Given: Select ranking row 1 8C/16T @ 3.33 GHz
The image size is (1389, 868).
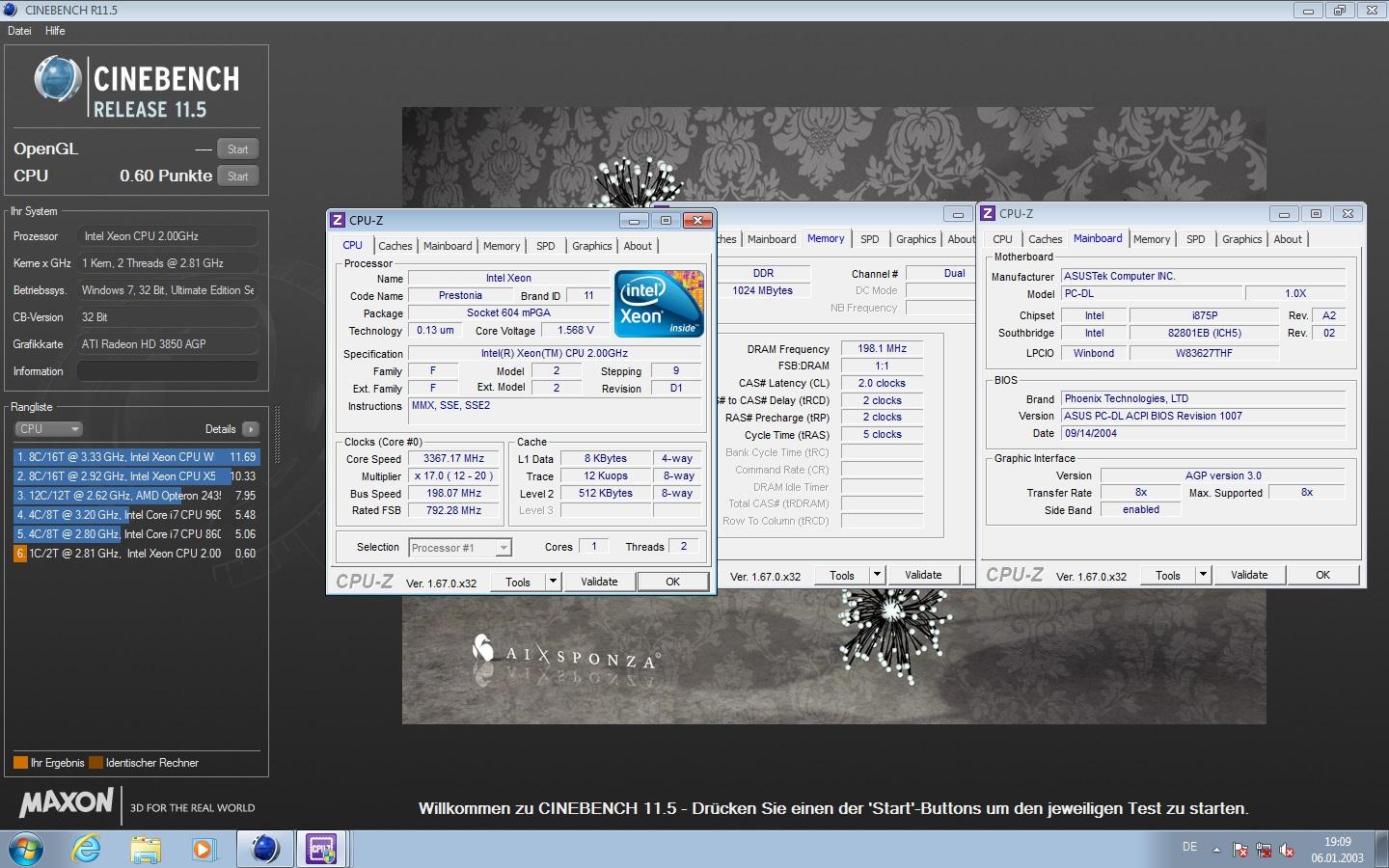Looking at the screenshot, I should coord(136,457).
